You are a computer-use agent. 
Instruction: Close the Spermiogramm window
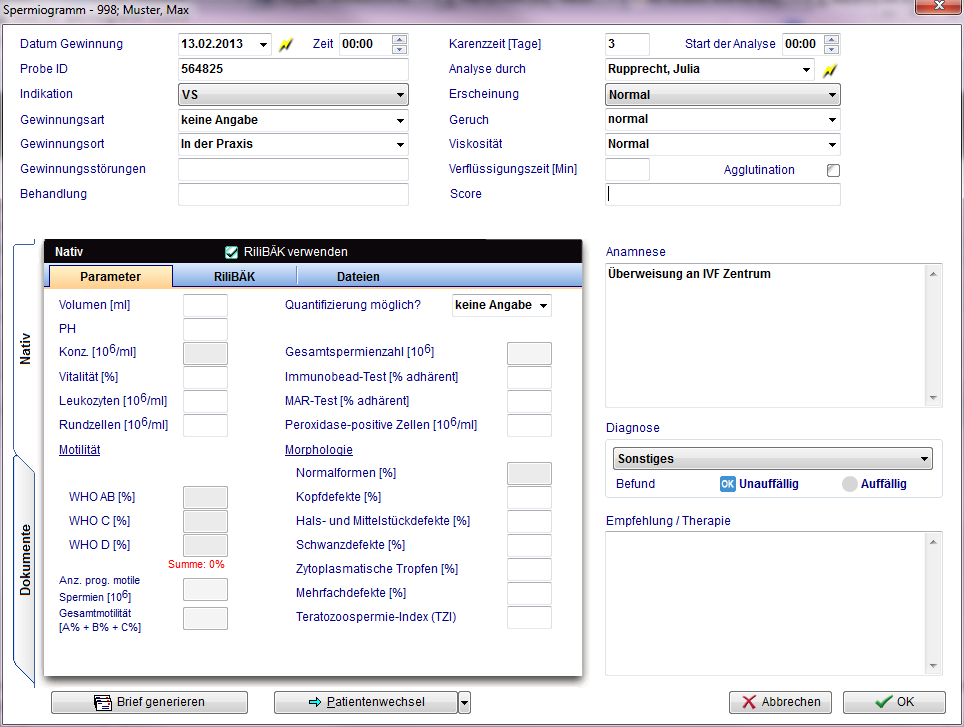point(939,6)
